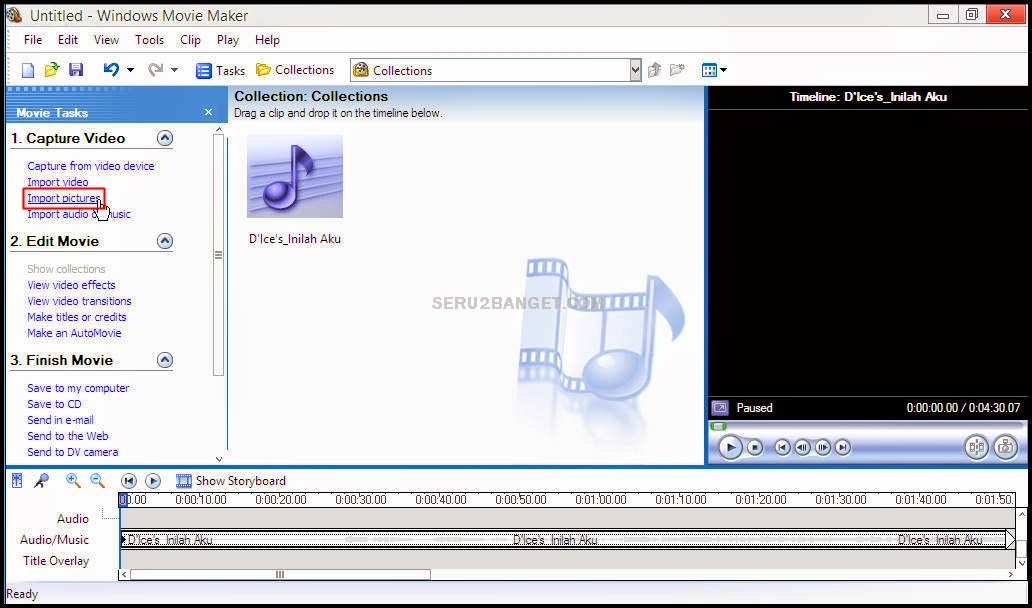Switch to Show Storyboard view
The height and width of the screenshot is (608, 1032).
pyautogui.click(x=231, y=481)
